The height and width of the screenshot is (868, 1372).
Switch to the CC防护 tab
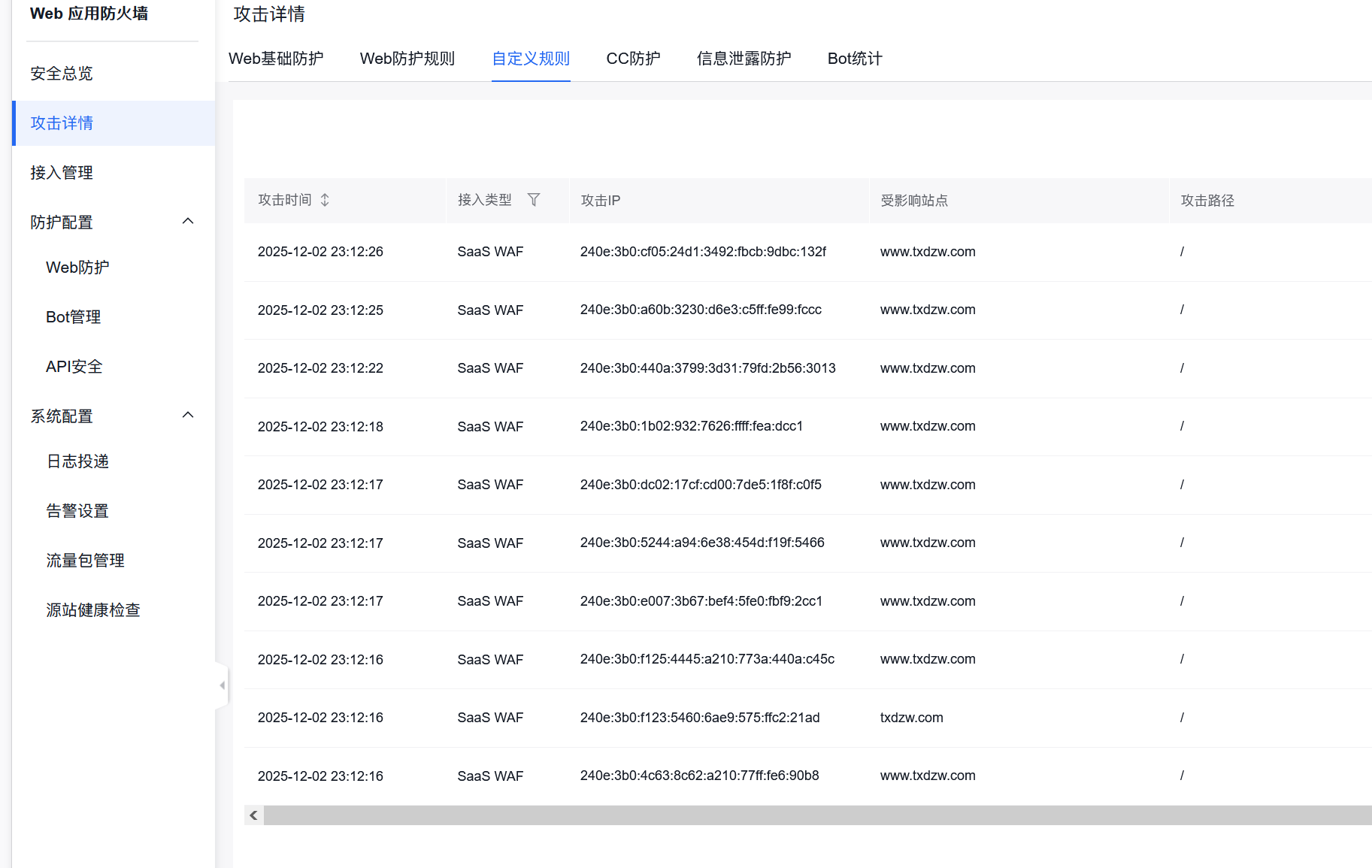633,59
